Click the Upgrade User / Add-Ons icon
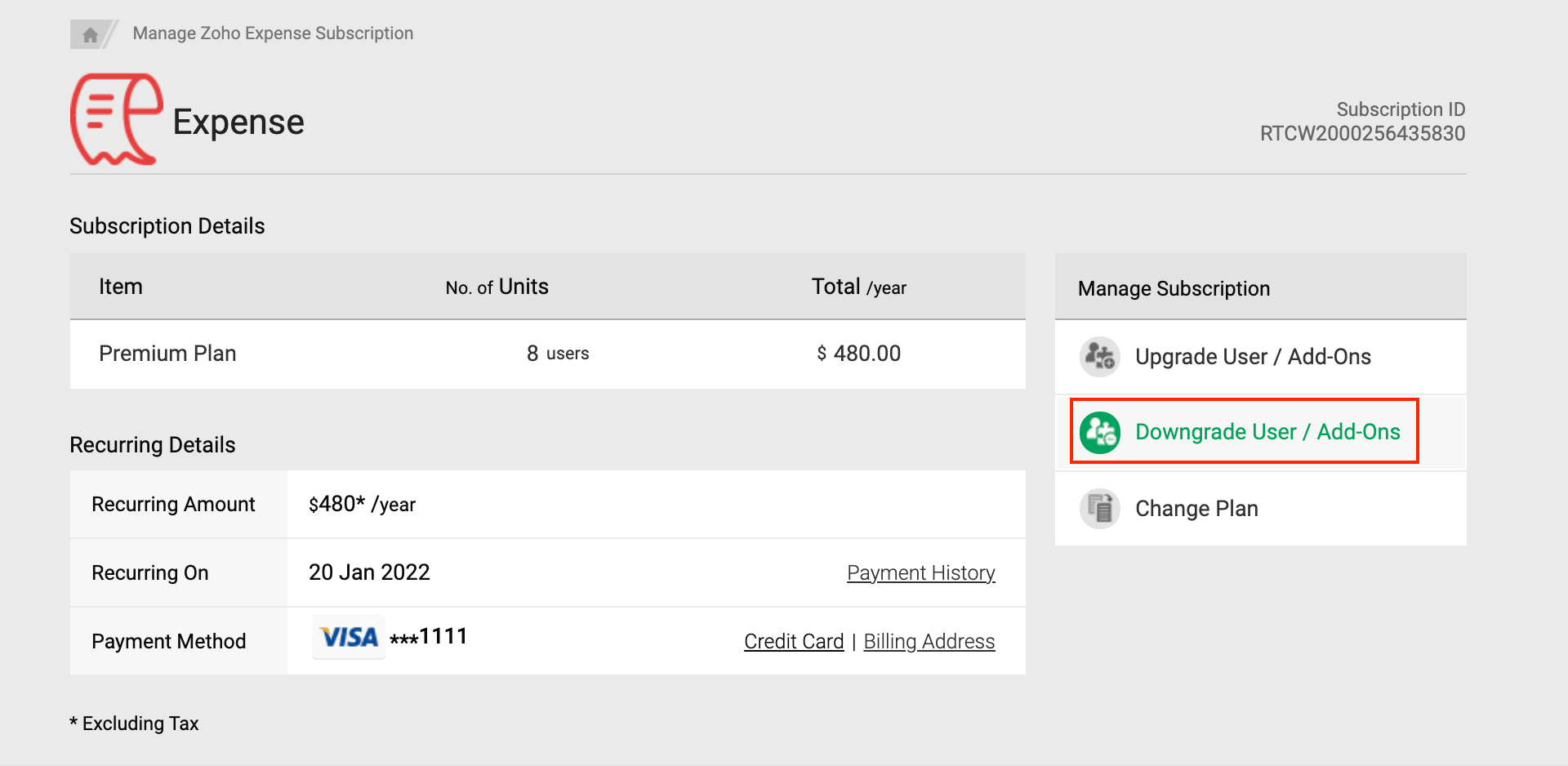This screenshot has height=766, width=1568. coord(1099,357)
